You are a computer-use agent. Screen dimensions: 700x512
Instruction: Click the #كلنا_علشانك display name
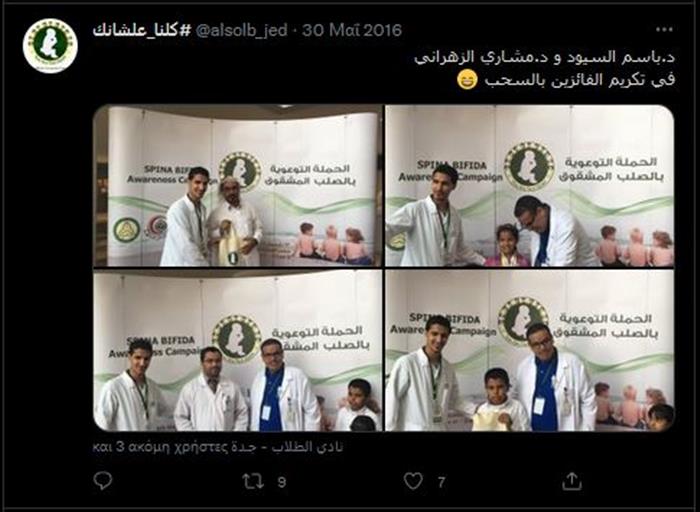pos(142,30)
